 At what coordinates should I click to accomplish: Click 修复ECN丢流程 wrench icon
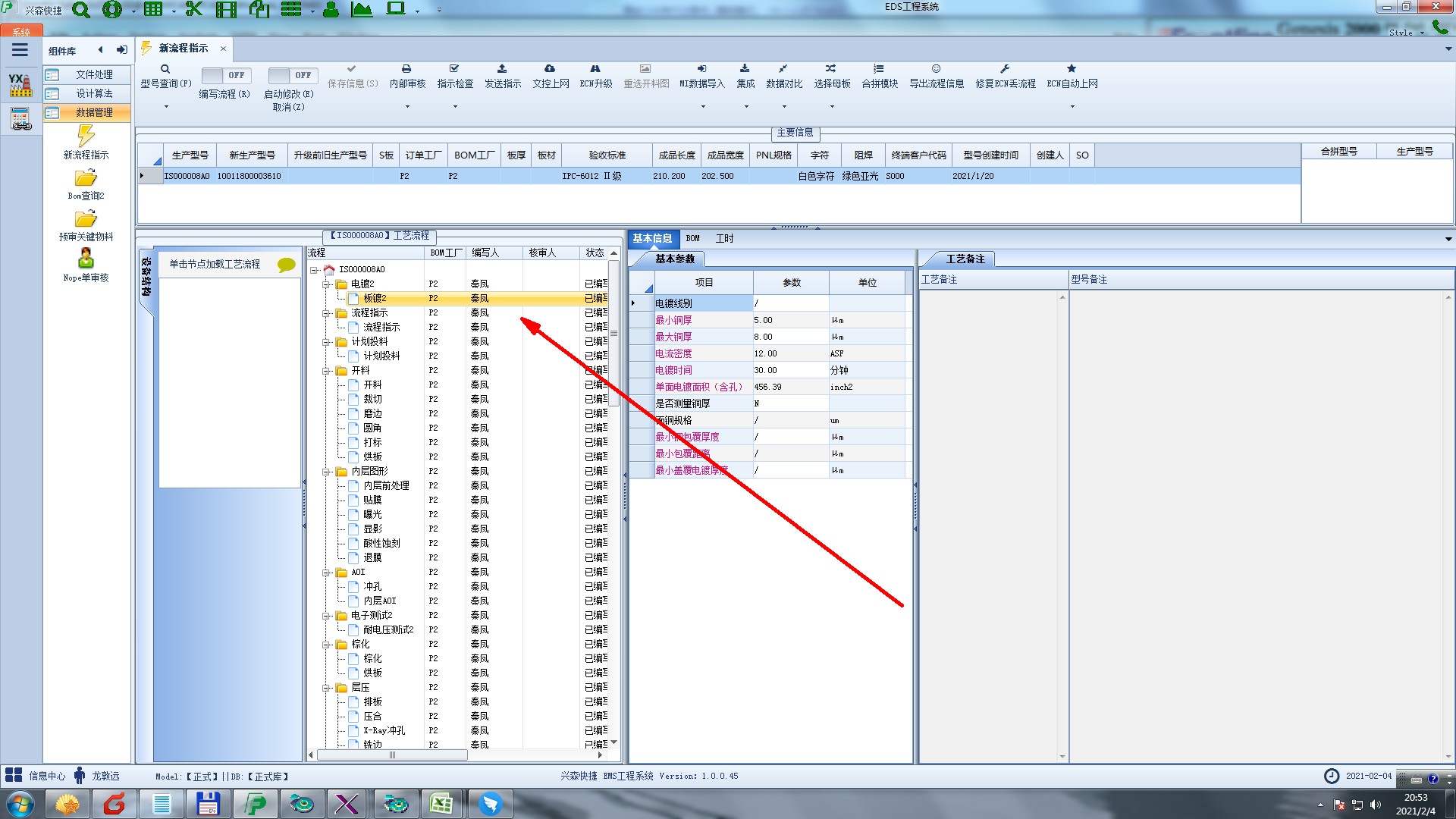point(1005,69)
